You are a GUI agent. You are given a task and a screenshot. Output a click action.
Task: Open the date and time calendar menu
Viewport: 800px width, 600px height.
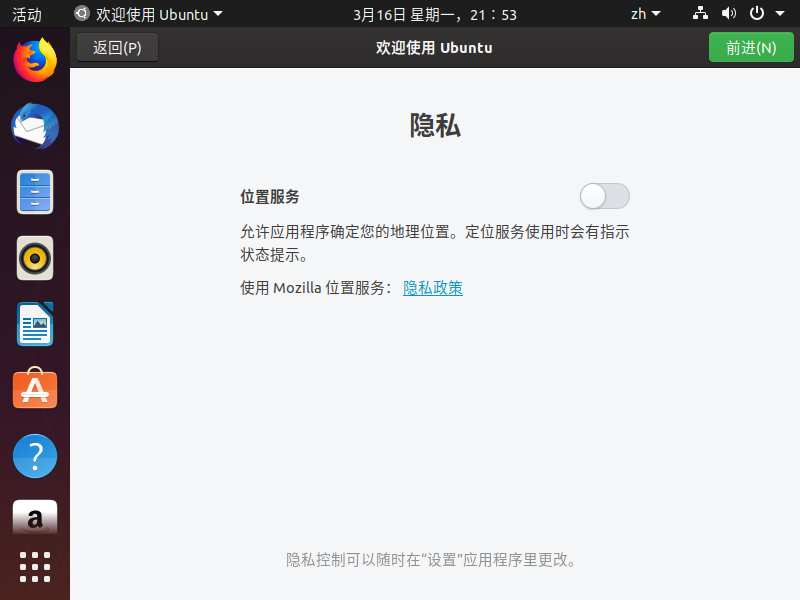(x=435, y=14)
